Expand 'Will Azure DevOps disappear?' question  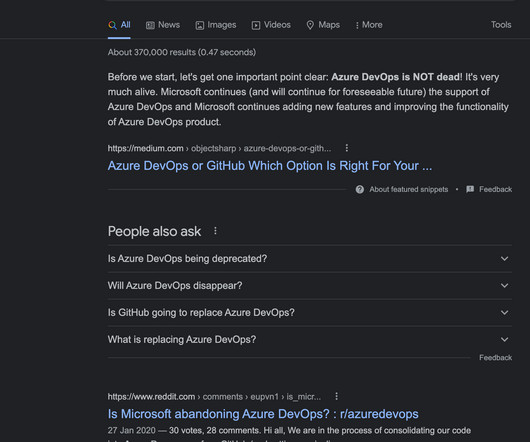[310, 286]
